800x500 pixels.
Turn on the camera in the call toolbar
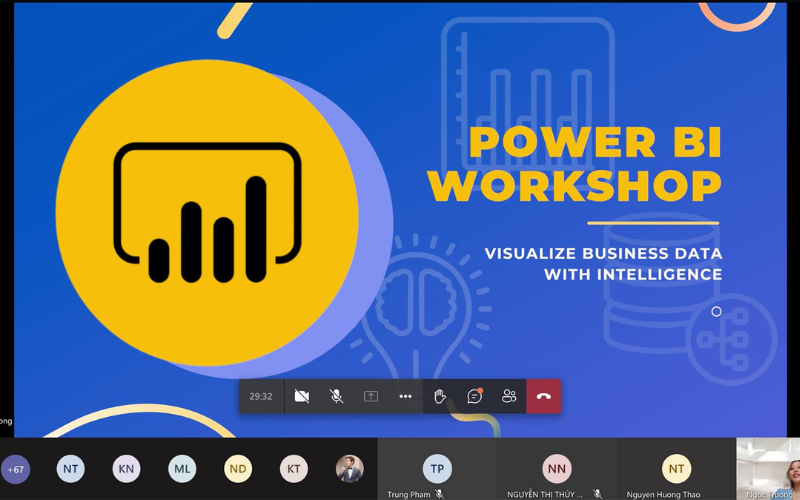point(302,396)
